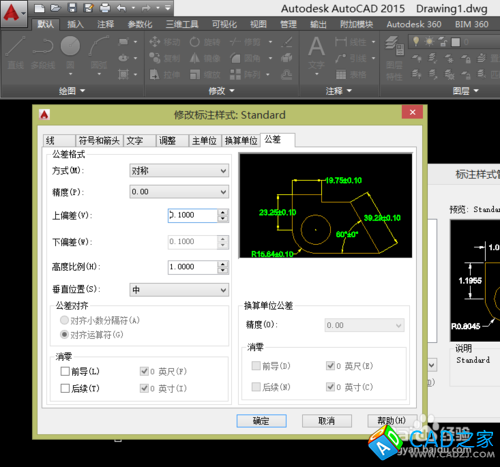Select the align operational symbols (G) radio button

point(64,334)
